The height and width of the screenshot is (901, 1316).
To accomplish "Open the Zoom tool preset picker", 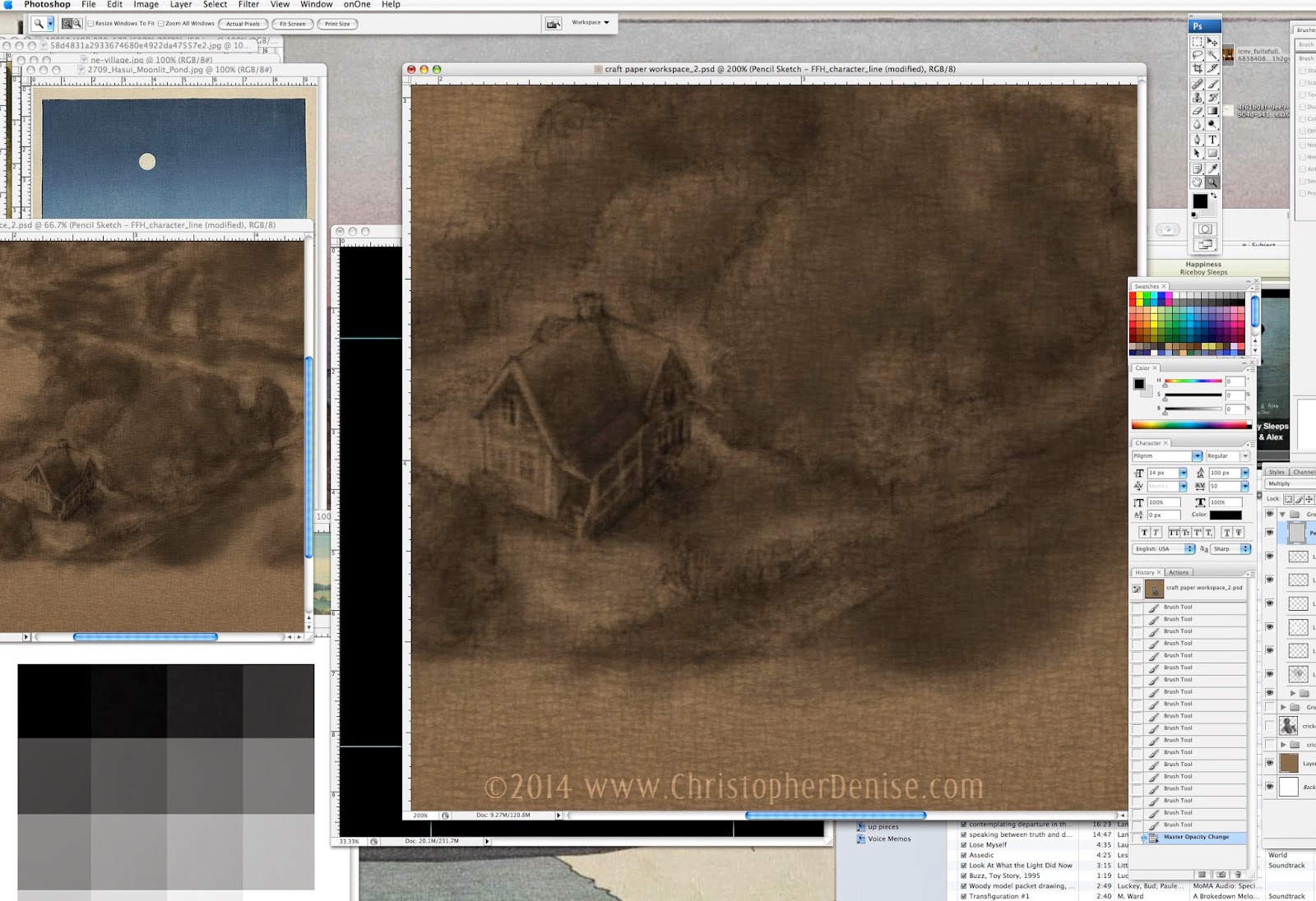I will pos(50,24).
